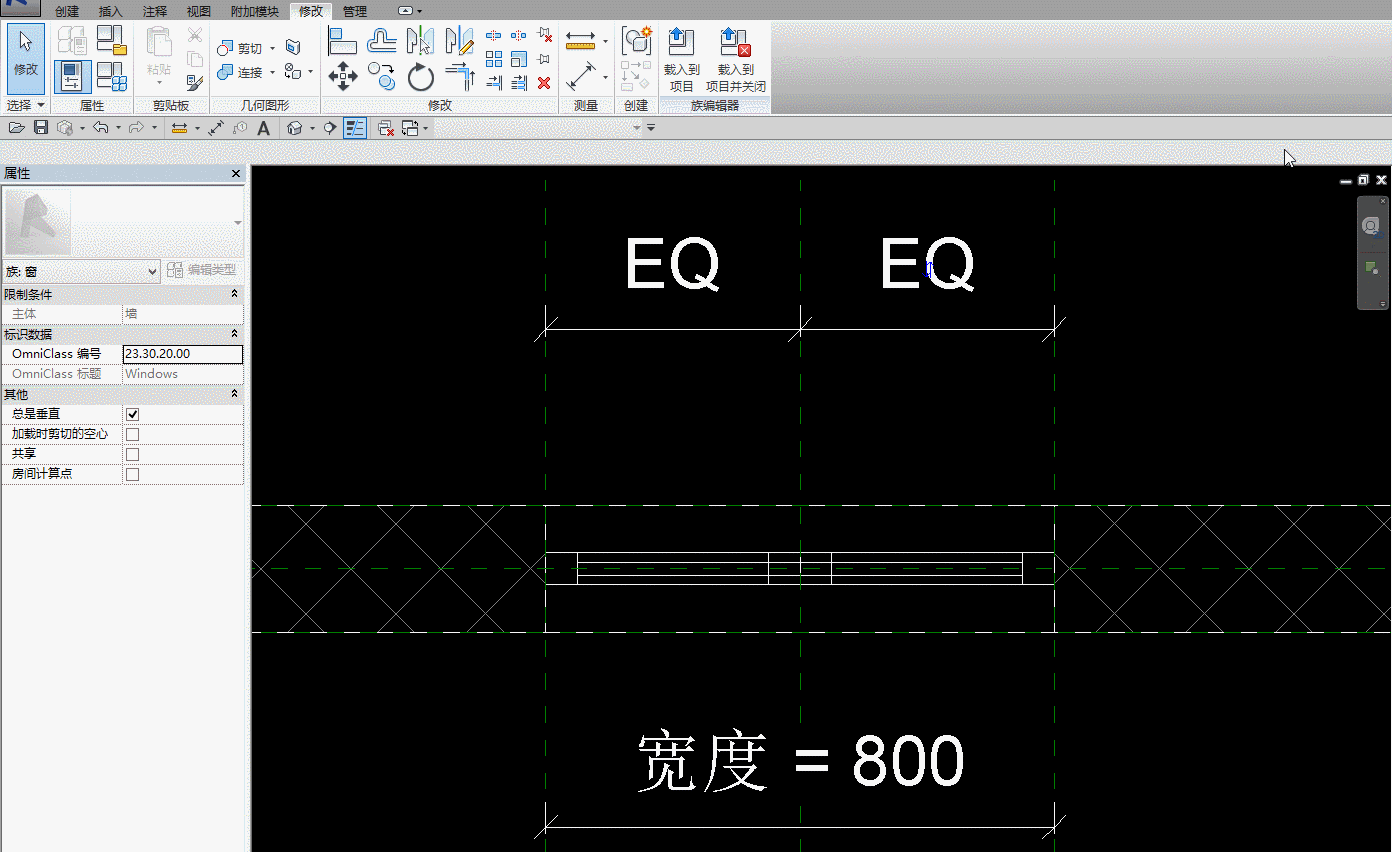Click the Text tool 'A' in quick access toolbar
This screenshot has width=1392, height=852.
click(264, 128)
